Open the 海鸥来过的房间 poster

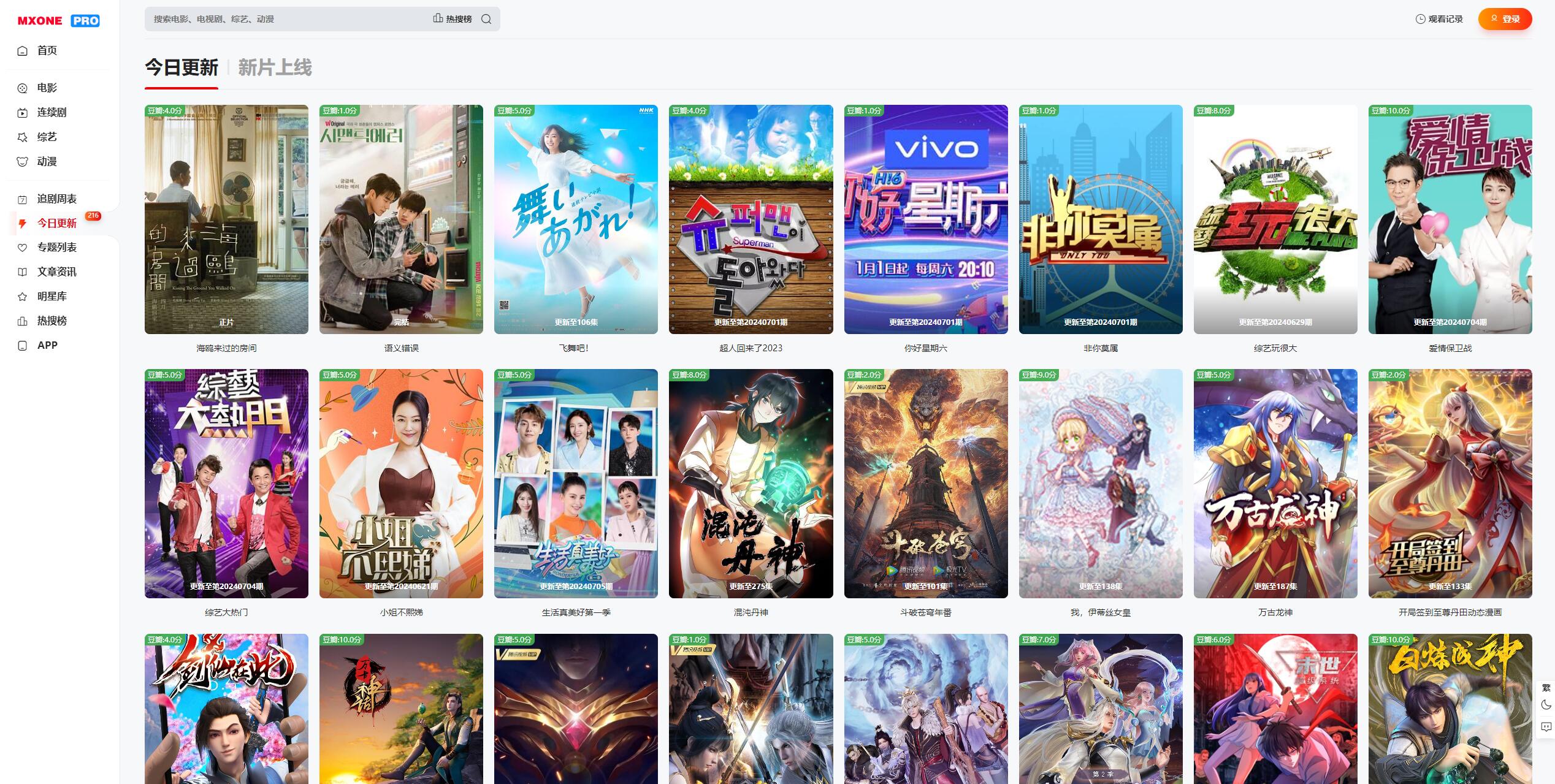pyautogui.click(x=226, y=219)
